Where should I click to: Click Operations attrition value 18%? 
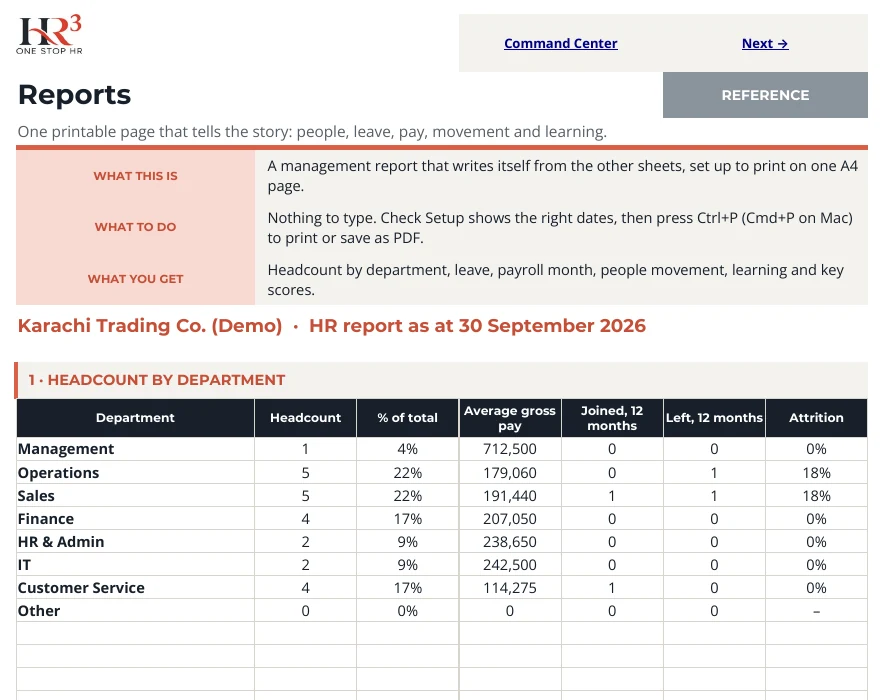816,473
